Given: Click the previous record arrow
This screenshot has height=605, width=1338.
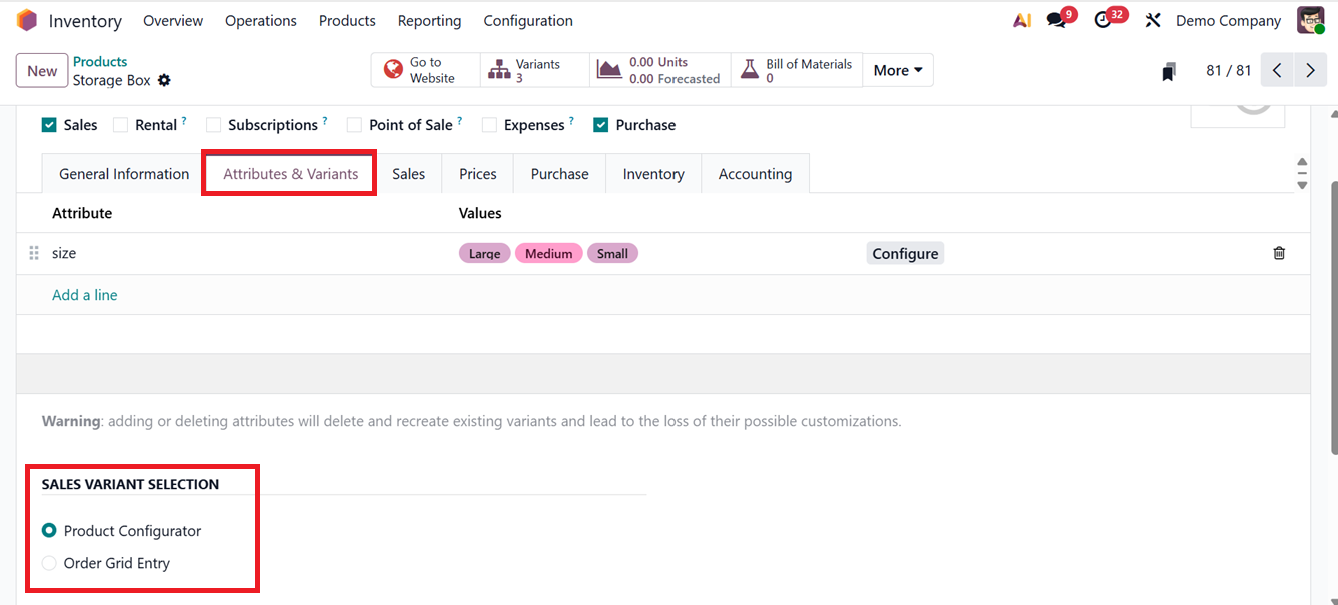Looking at the screenshot, I should pos(1277,70).
